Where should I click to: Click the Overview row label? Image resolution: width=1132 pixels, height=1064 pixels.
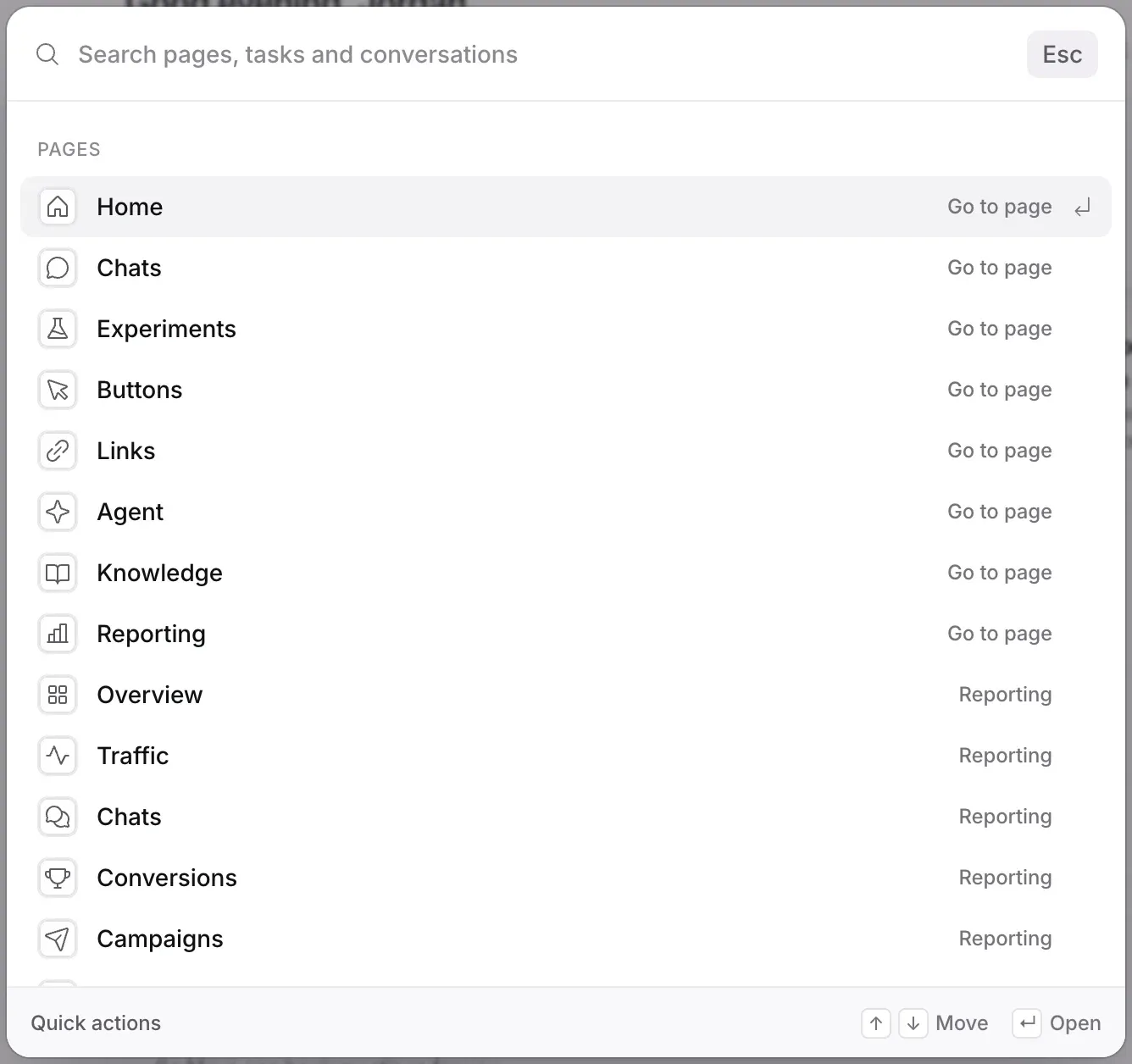pos(150,695)
